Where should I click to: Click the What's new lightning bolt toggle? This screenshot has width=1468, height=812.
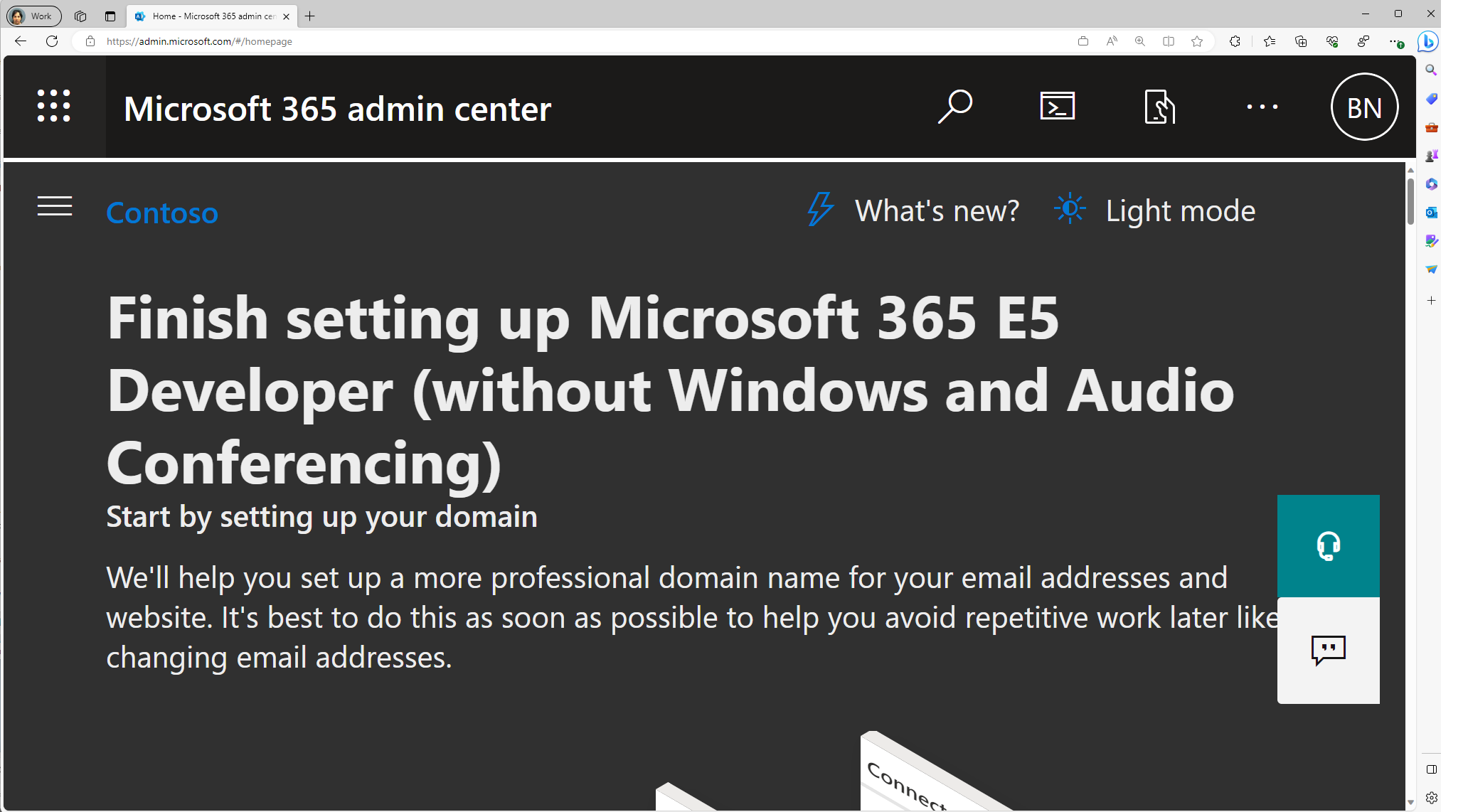click(820, 209)
